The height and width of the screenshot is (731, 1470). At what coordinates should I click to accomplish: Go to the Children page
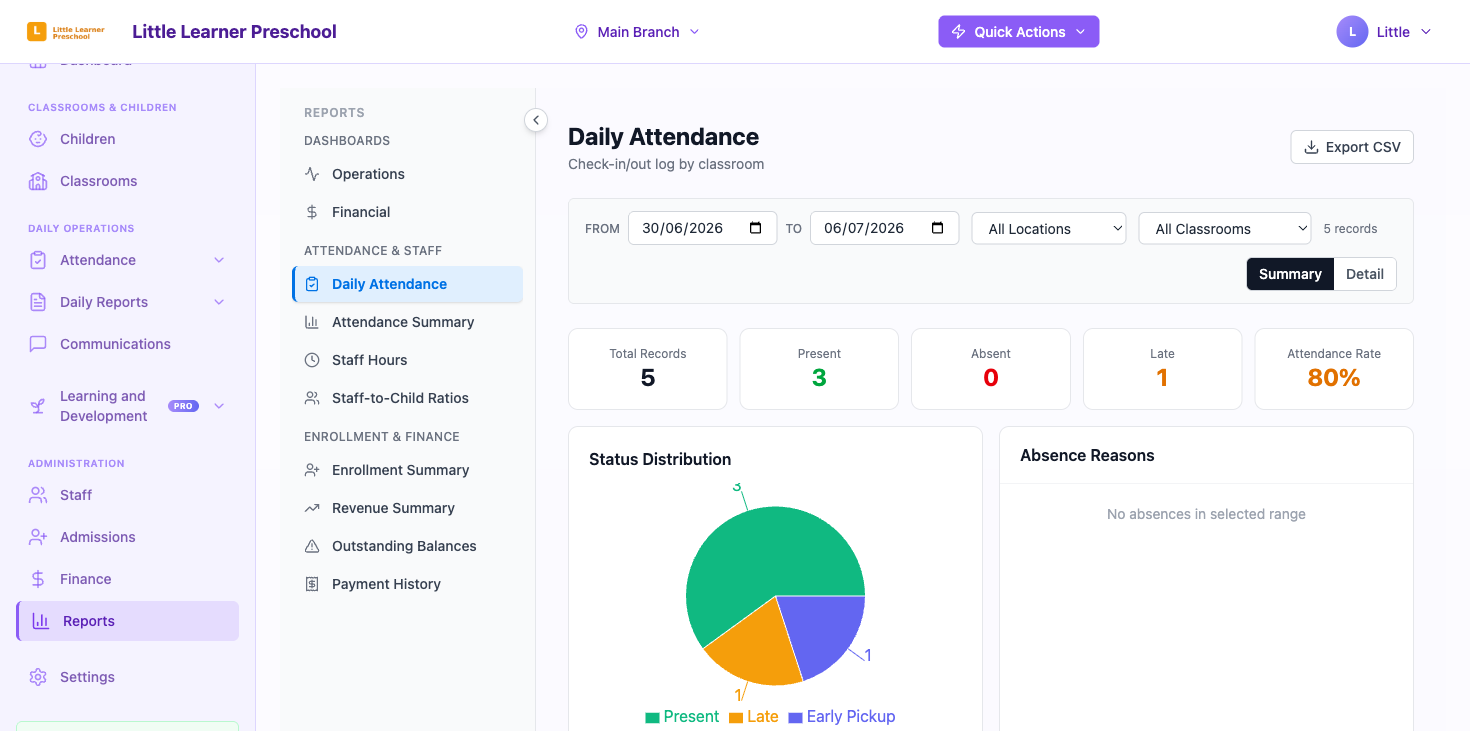[x=127, y=139]
